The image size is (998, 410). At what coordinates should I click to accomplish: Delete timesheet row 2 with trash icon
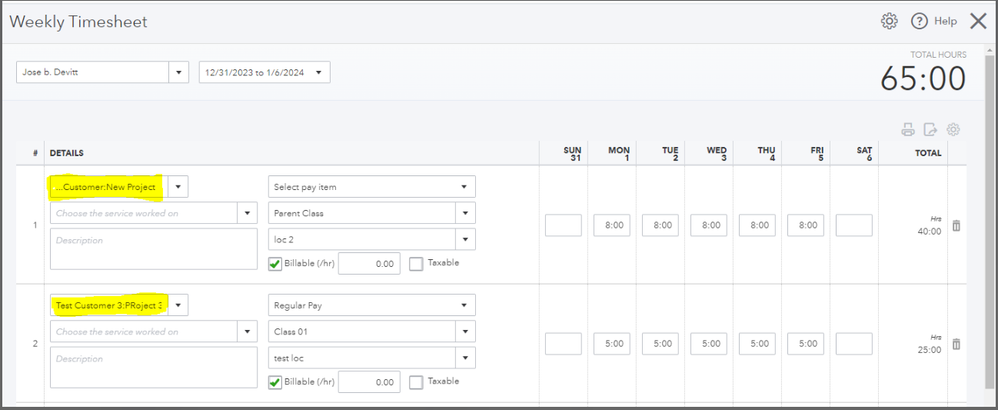tap(956, 344)
